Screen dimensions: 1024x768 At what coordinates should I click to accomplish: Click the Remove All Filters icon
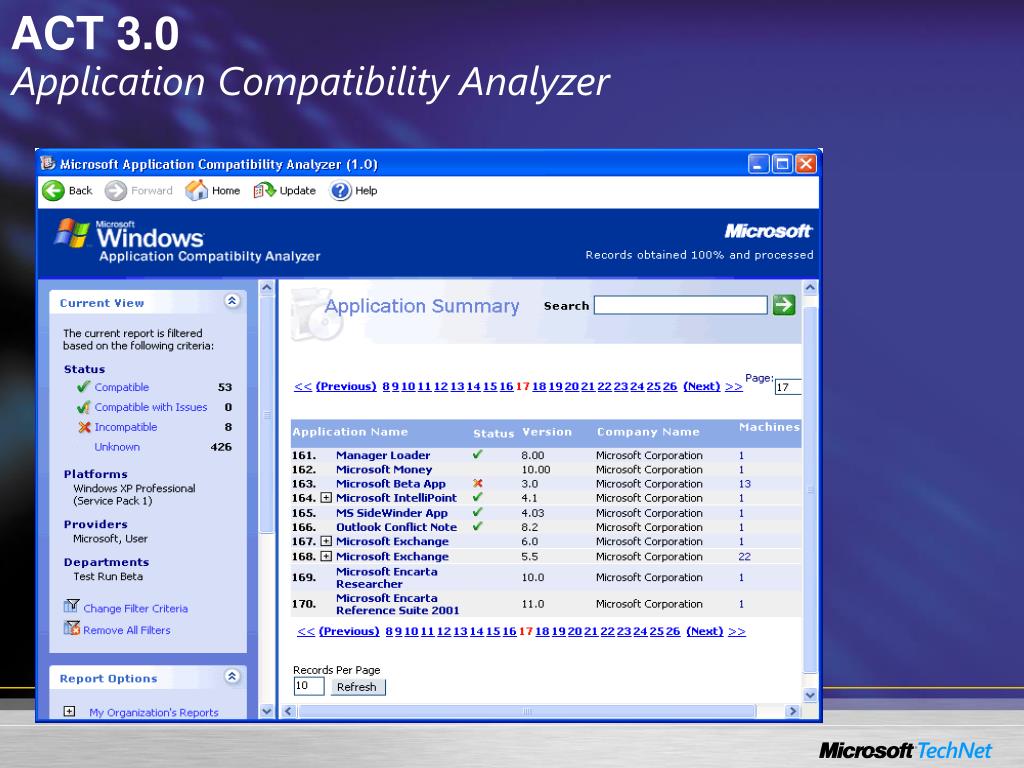pos(71,628)
